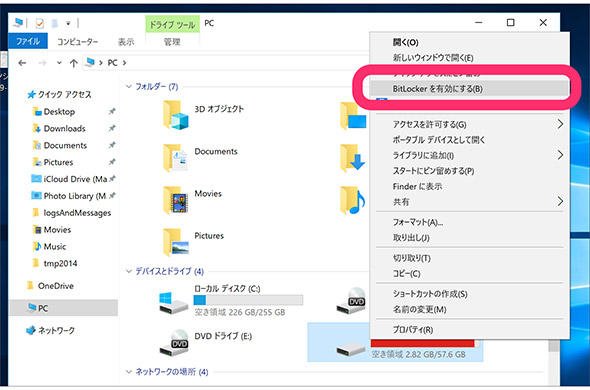Screen dimensions: 590x390
Task: Click the PC icon in the title bar
Action: 18,23
